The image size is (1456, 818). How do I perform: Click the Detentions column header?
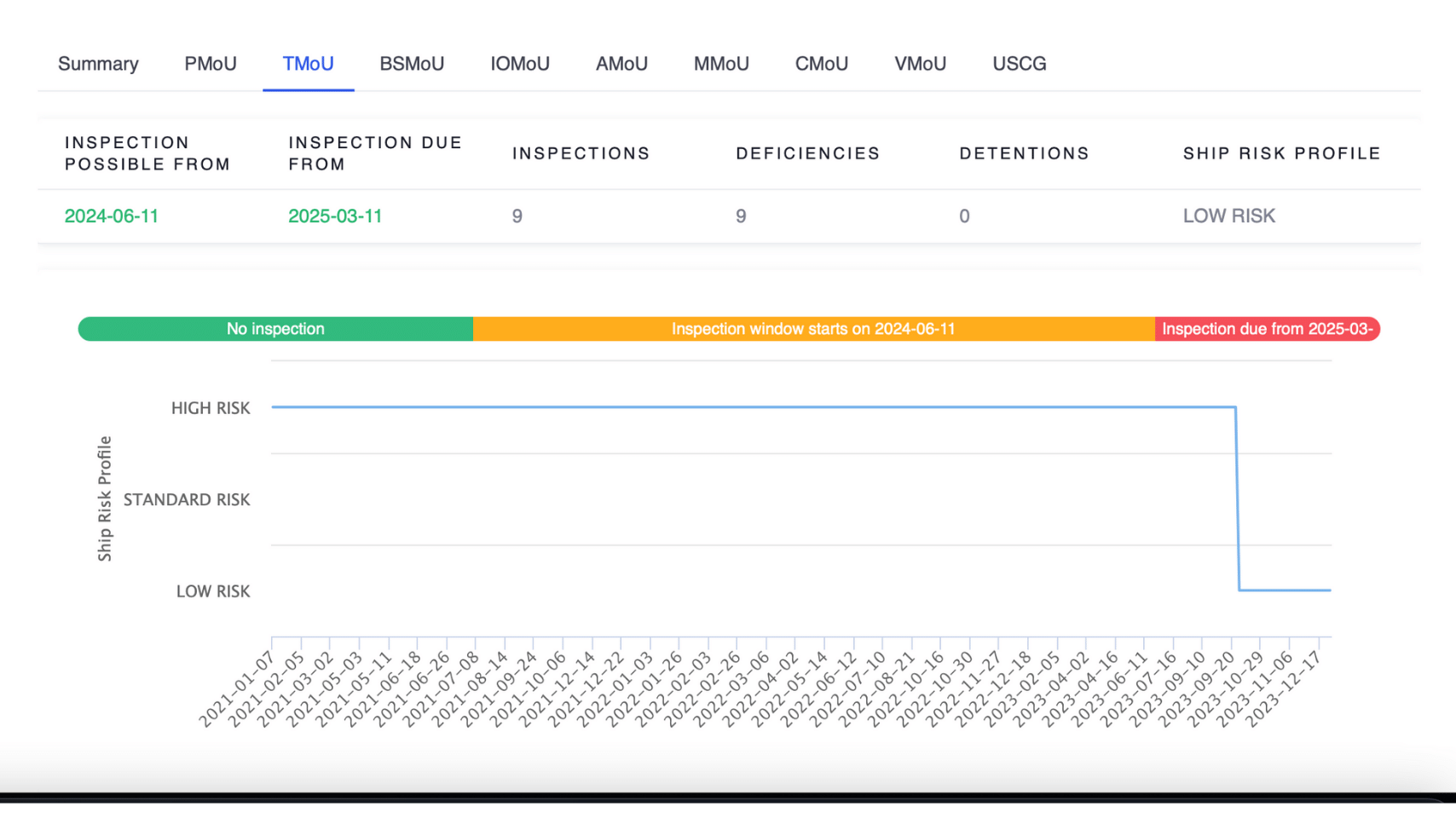(x=1024, y=153)
